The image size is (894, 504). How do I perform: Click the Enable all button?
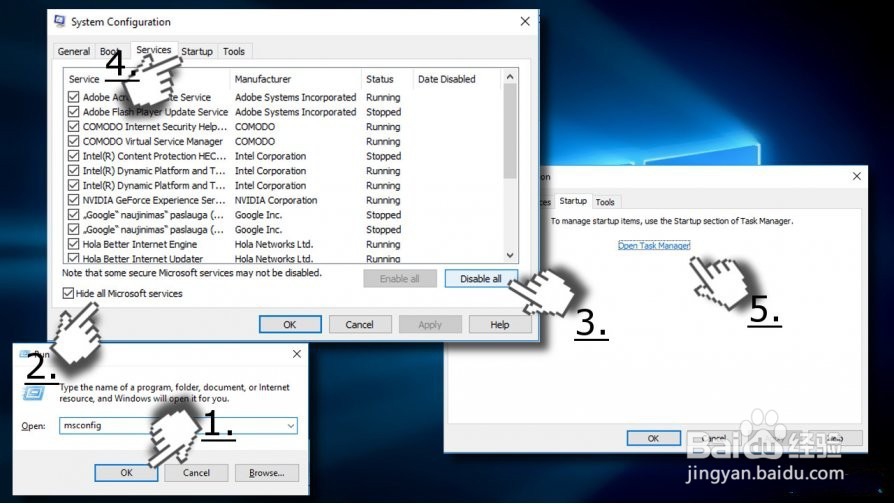tap(400, 279)
